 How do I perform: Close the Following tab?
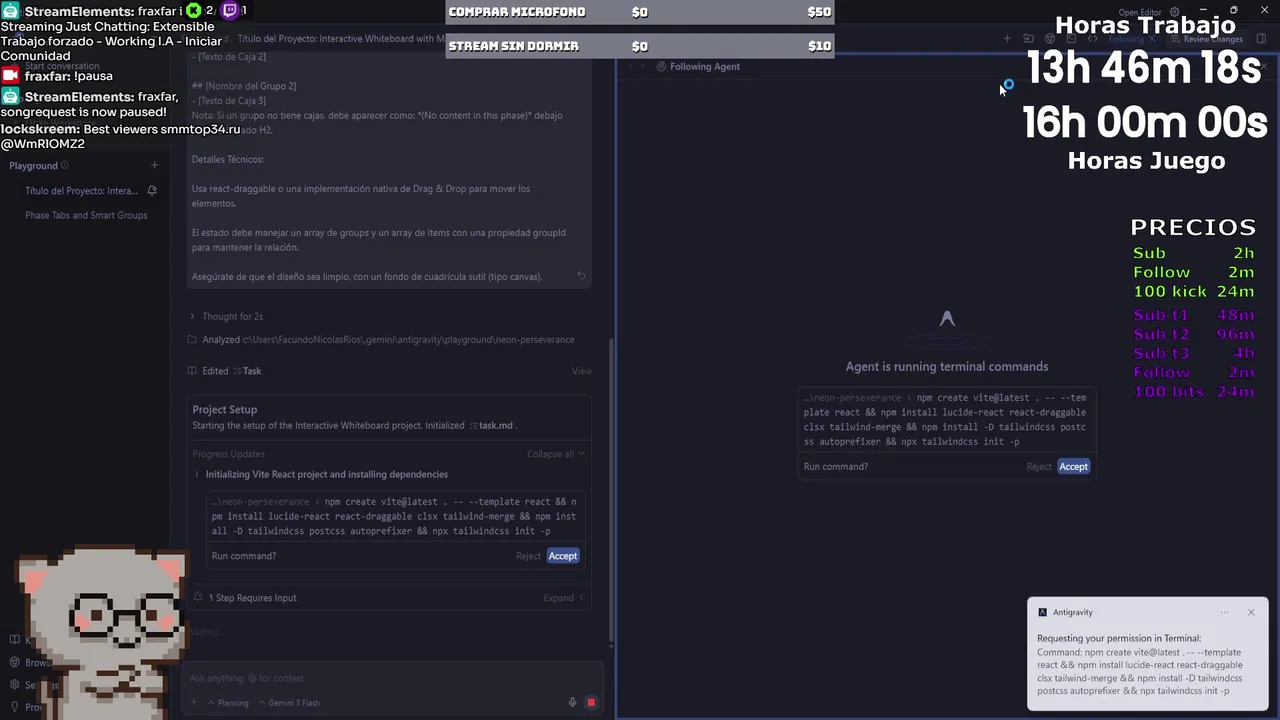point(1153,39)
